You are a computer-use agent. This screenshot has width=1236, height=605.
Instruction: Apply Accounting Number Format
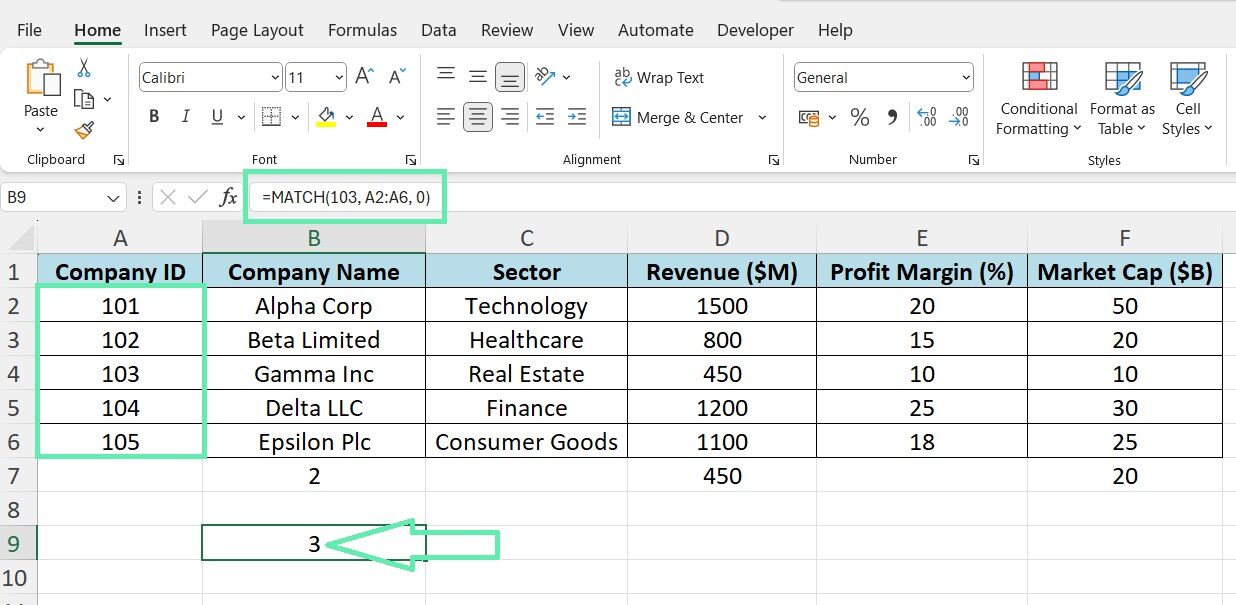pos(809,118)
